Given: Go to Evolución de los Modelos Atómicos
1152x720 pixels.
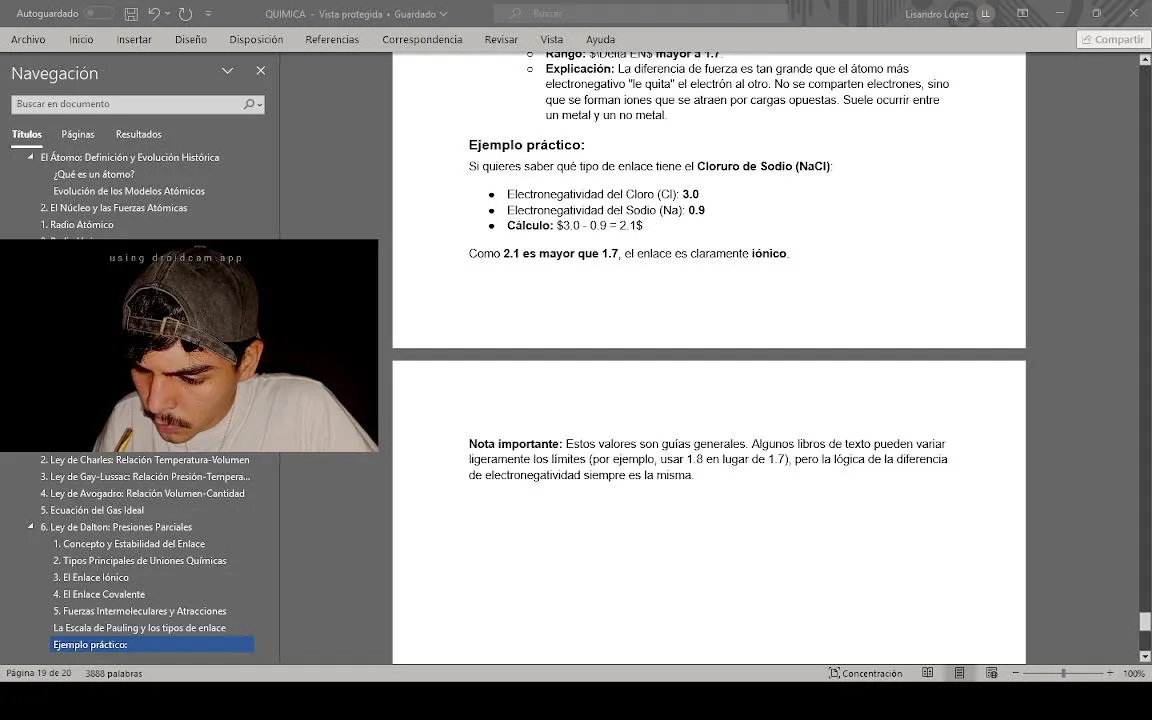Looking at the screenshot, I should point(129,191).
